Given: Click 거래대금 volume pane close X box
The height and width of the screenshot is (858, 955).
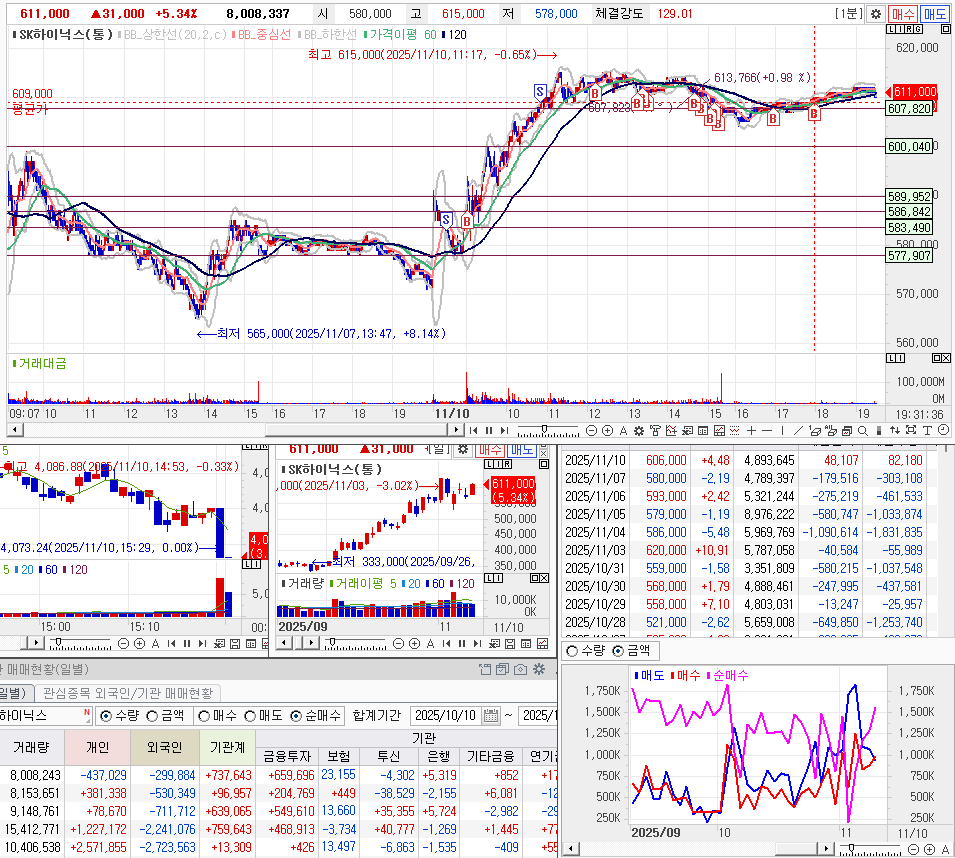Looking at the screenshot, I should [946, 358].
